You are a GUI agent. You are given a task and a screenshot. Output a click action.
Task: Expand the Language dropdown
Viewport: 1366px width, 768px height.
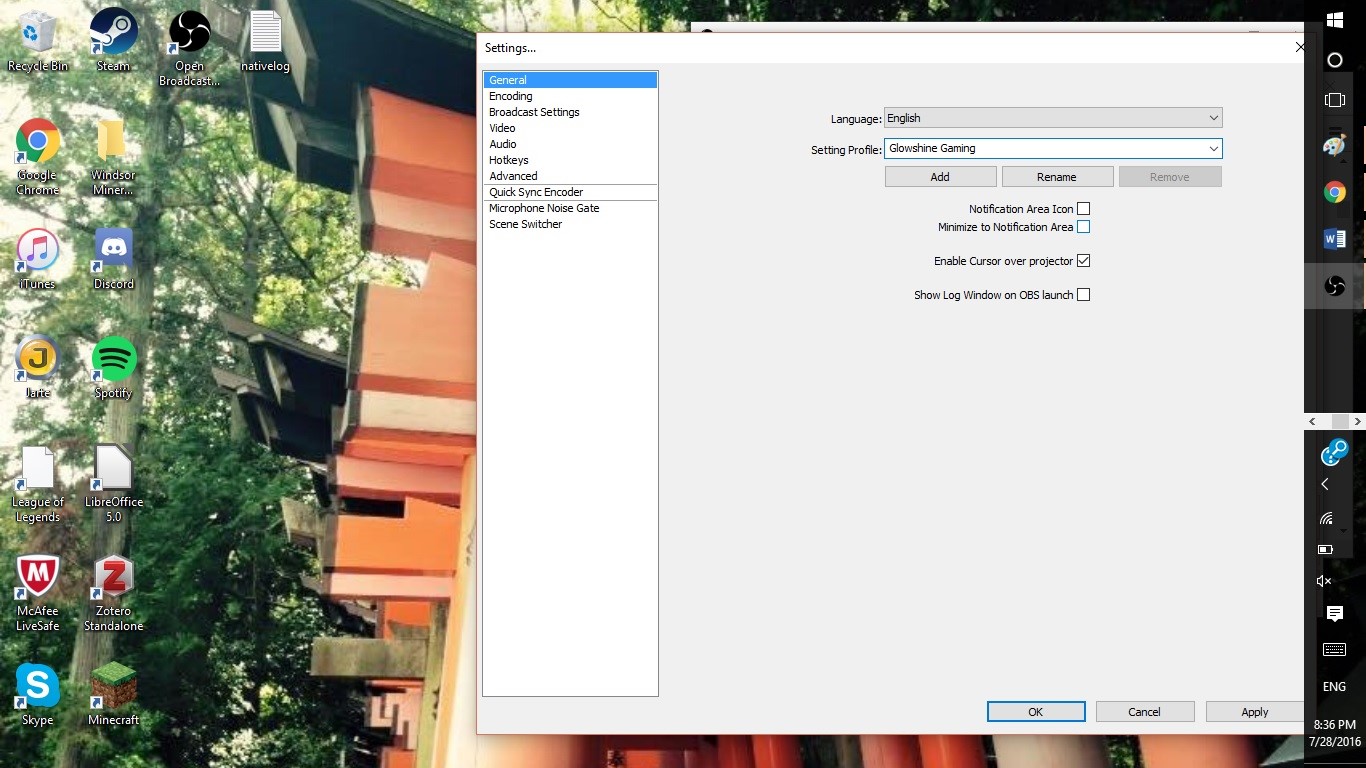[1053, 118]
